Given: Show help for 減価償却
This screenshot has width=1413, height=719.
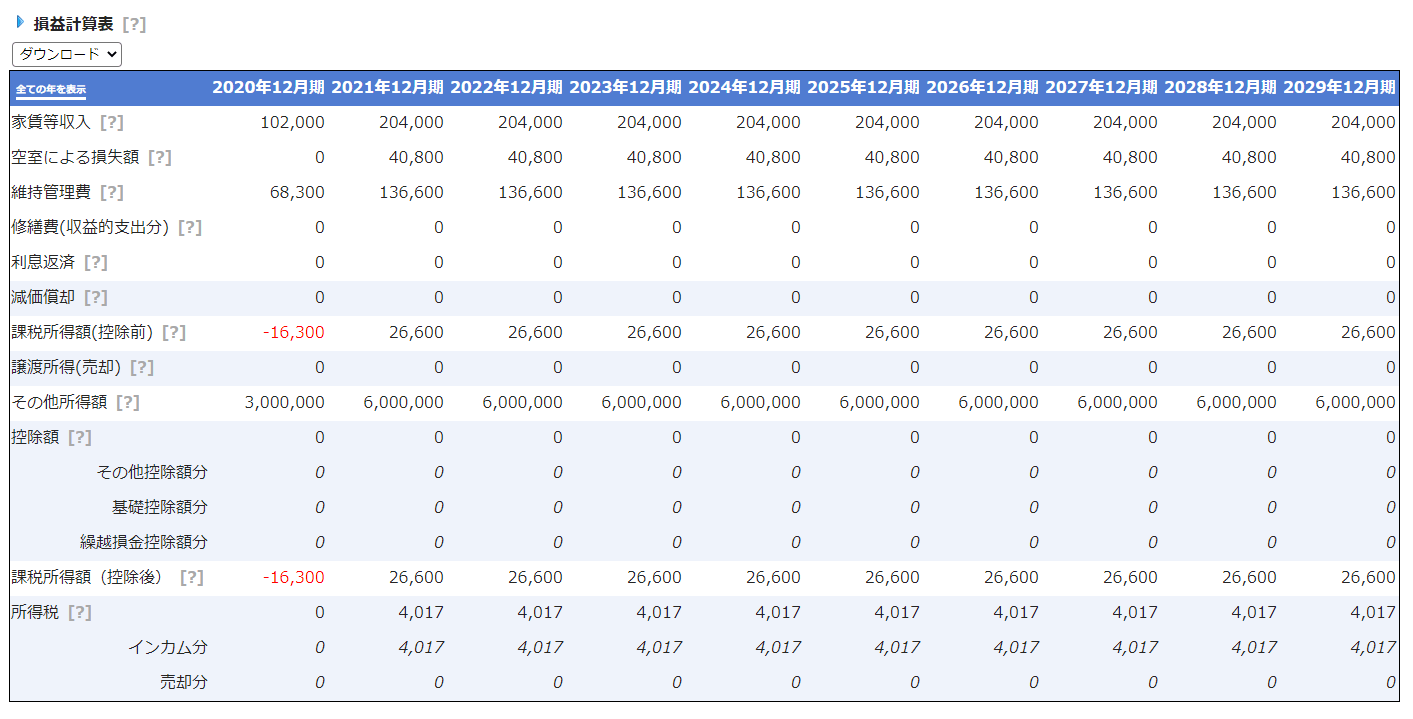Looking at the screenshot, I should (x=95, y=297).
